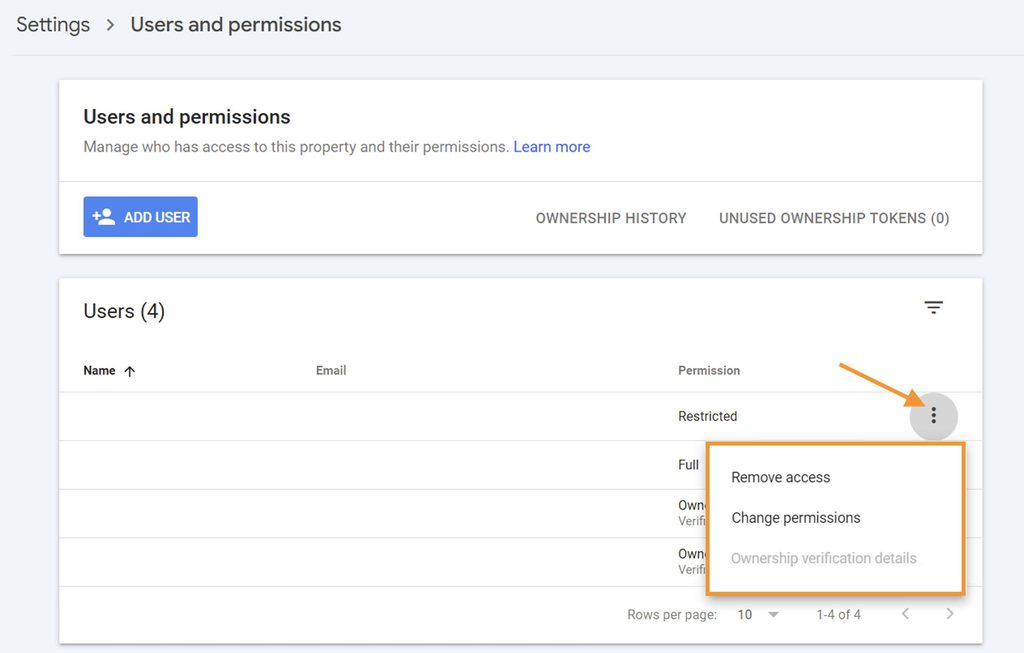Click the Permission column header
Screen dimensions: 1024x653
(709, 370)
